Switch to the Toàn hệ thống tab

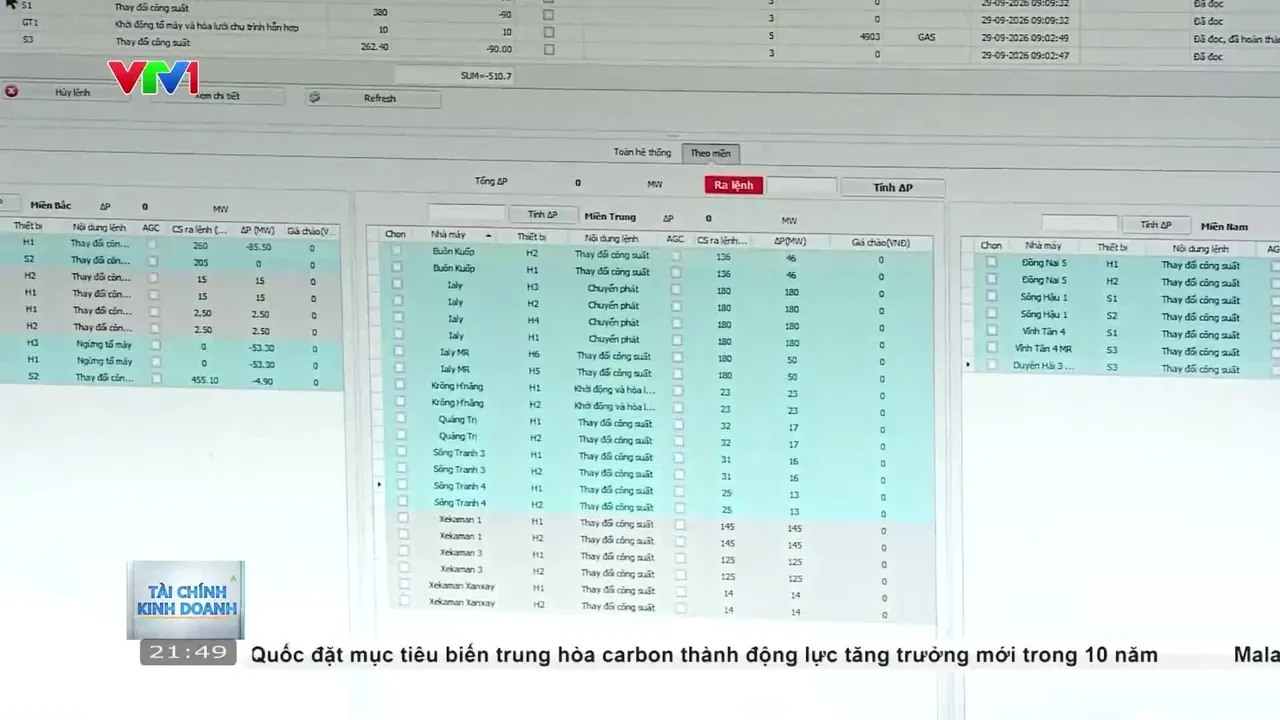click(642, 152)
